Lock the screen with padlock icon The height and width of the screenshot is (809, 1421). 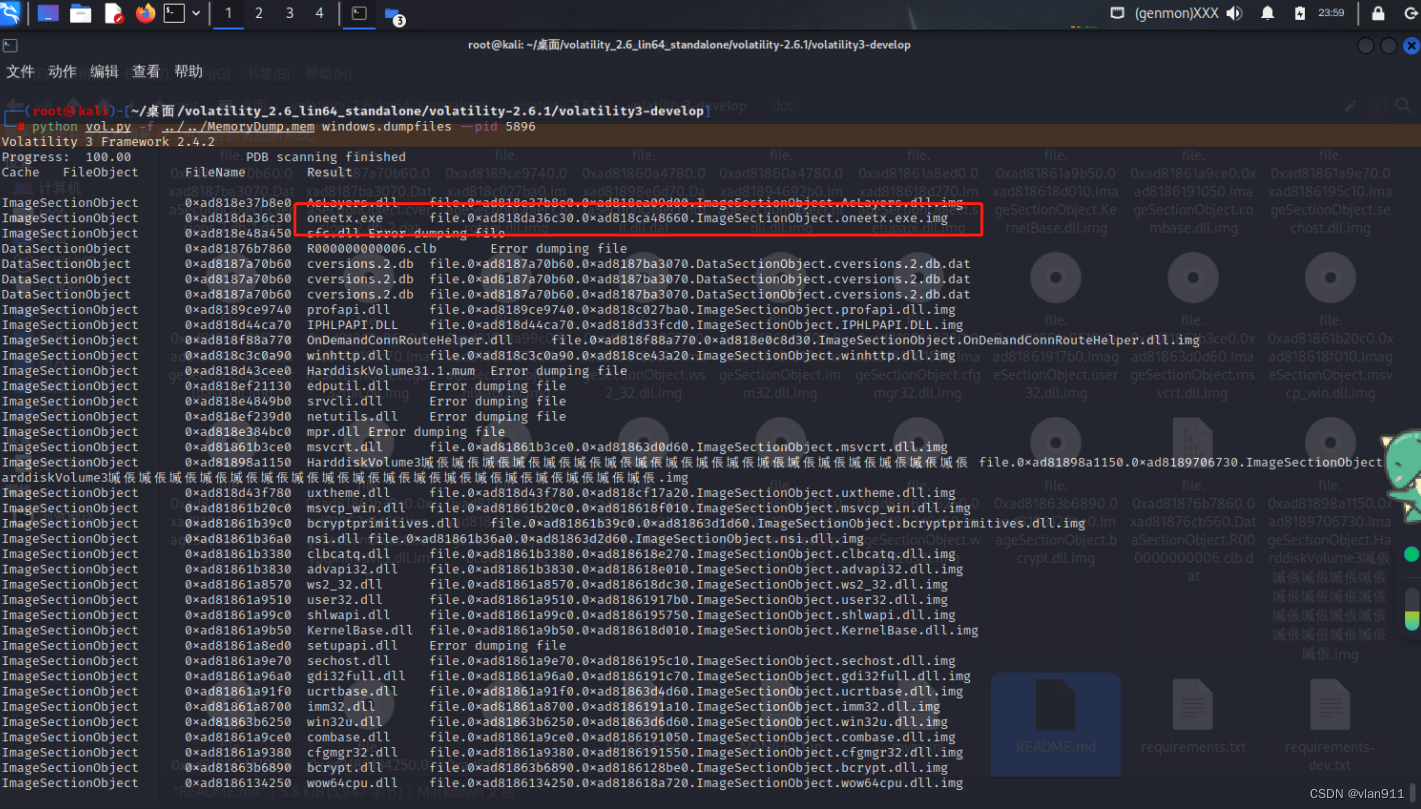(x=1378, y=13)
